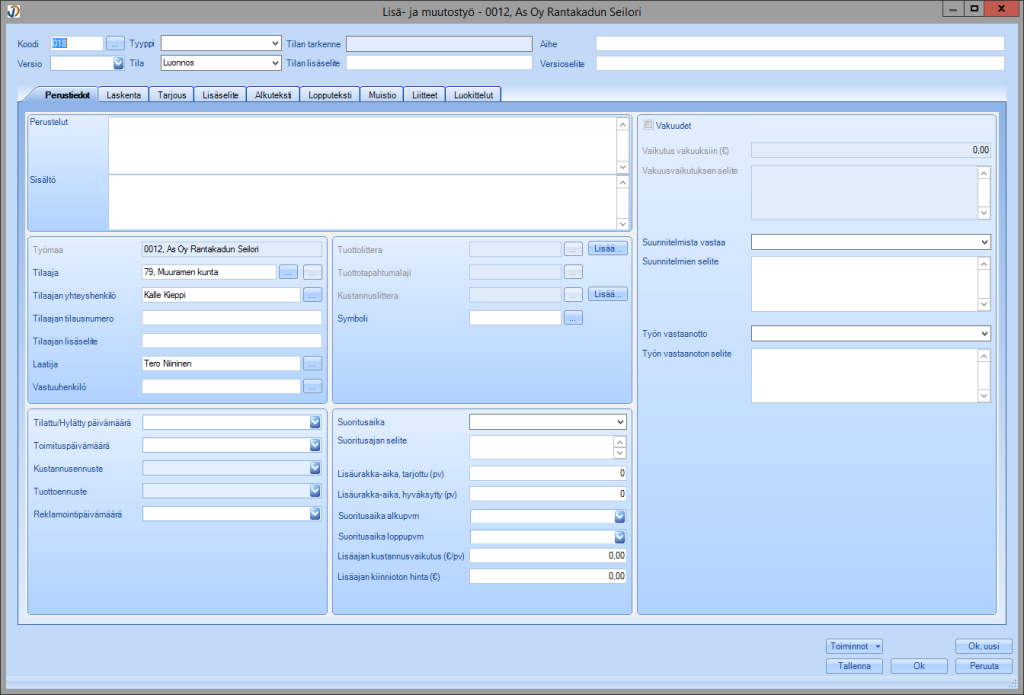Viewport: 1024px width, 695px height.
Task: Open Symboli lookup button
Action: [573, 318]
